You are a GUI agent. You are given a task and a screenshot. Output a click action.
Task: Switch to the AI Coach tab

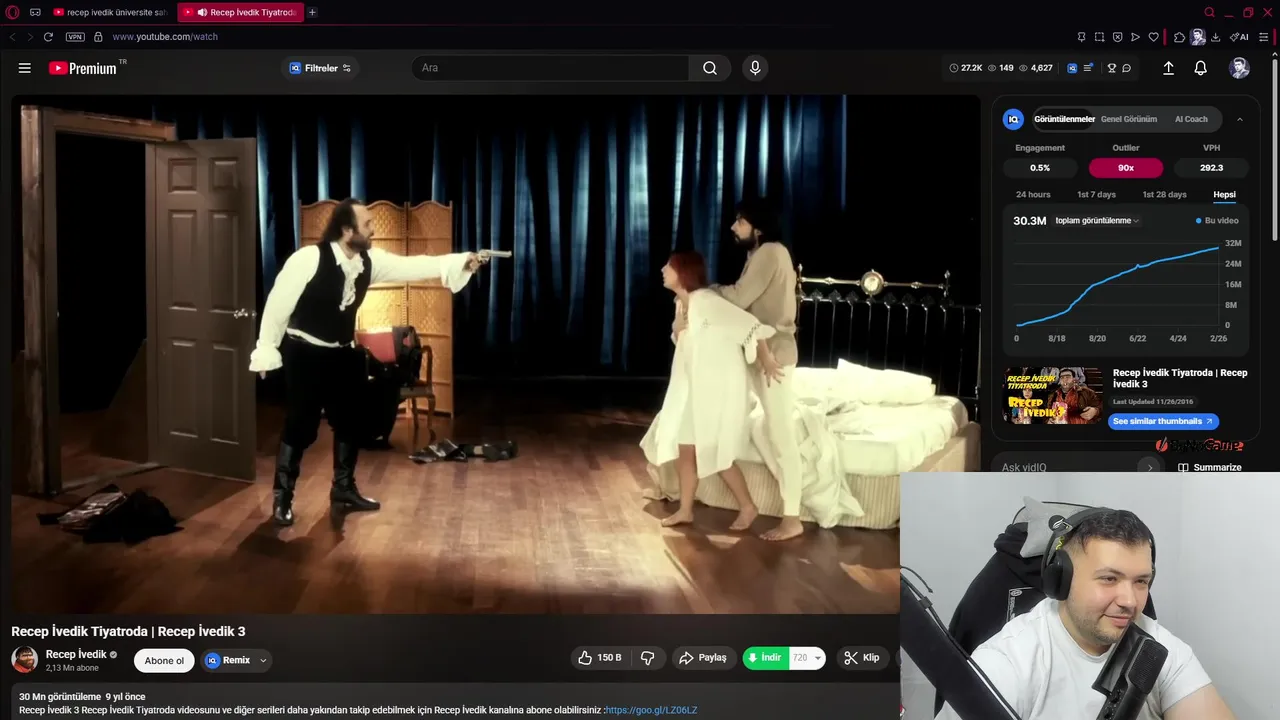click(x=1191, y=119)
